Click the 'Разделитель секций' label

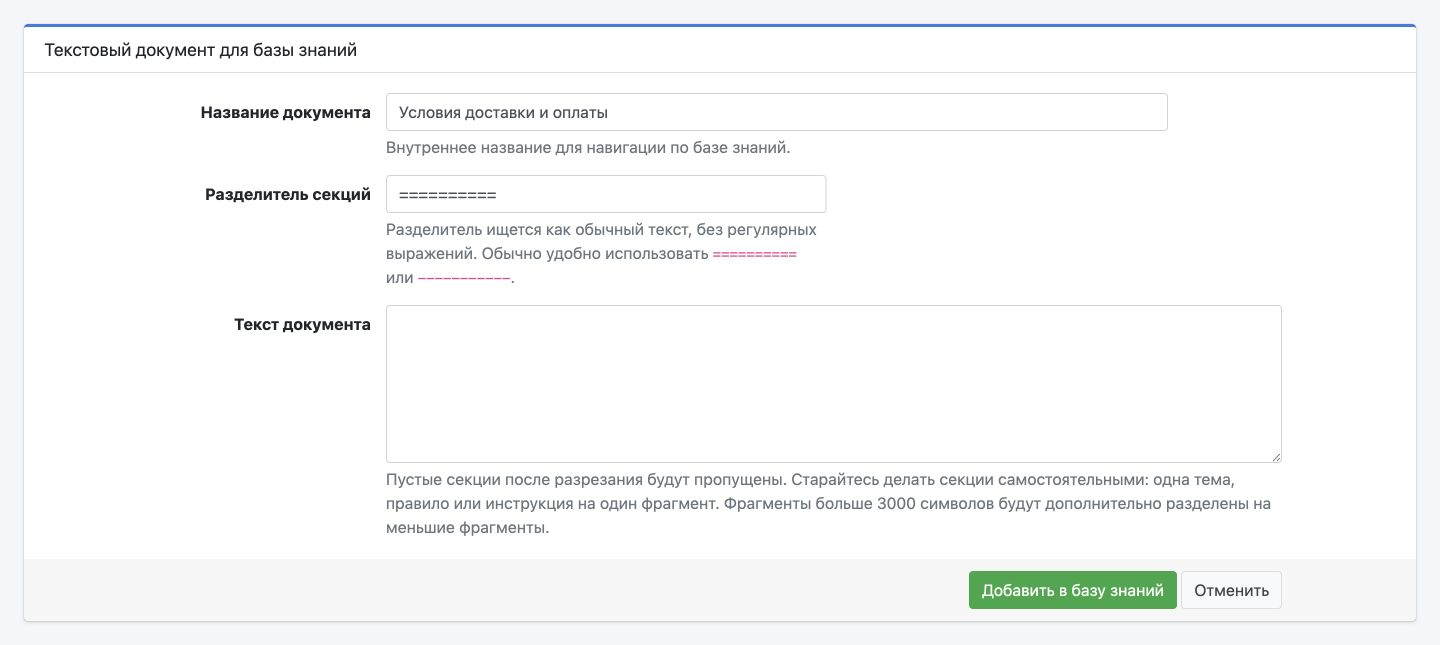(288, 194)
